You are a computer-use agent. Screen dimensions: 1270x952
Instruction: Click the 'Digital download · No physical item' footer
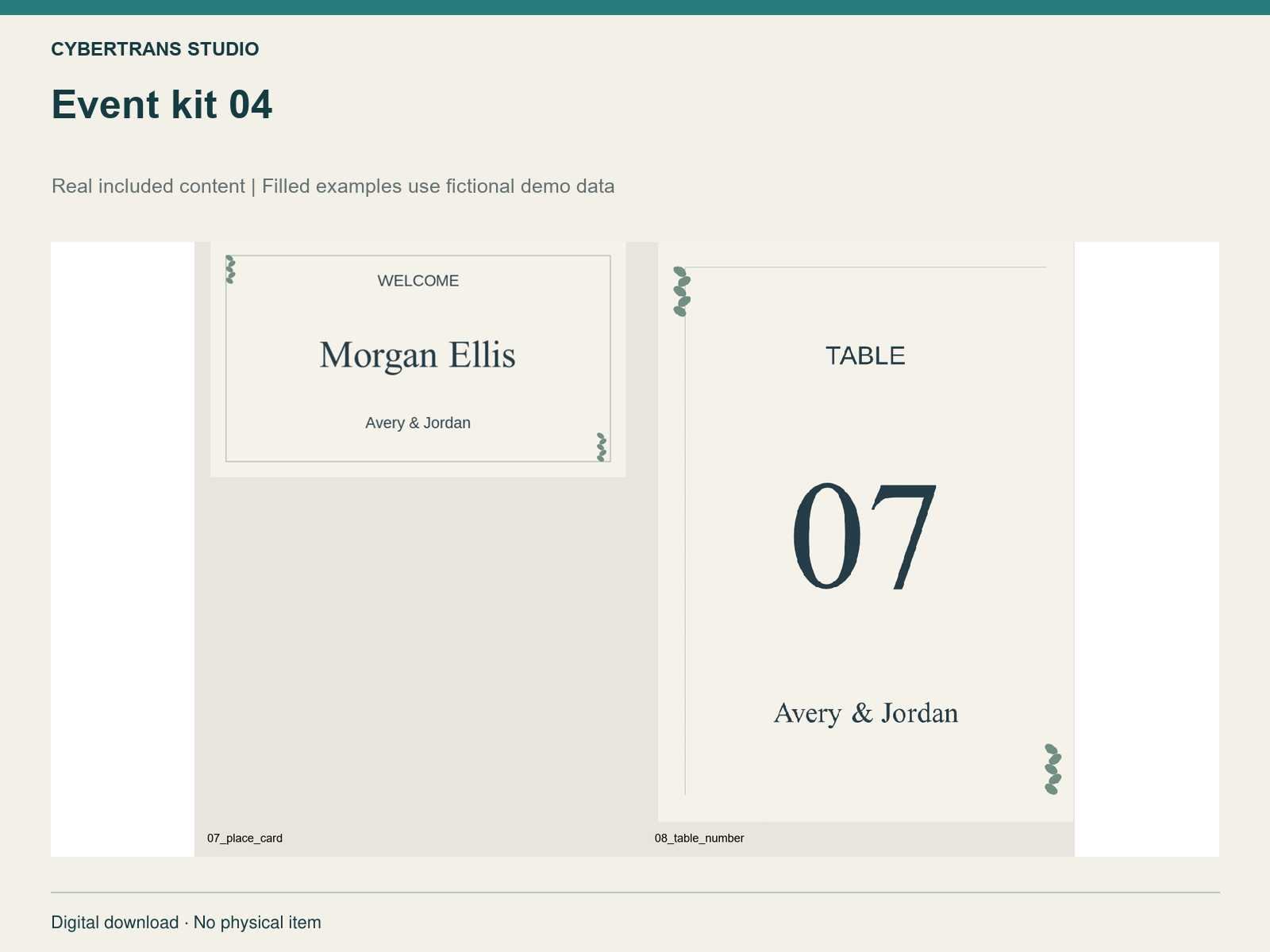point(187,923)
